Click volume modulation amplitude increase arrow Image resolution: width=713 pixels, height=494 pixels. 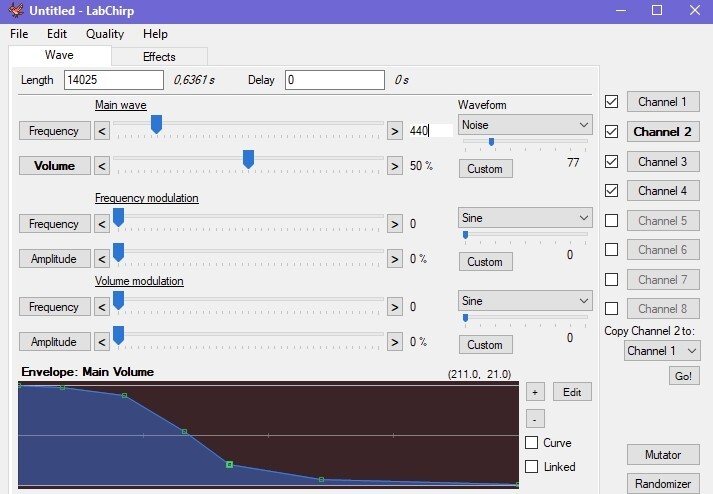click(x=395, y=342)
